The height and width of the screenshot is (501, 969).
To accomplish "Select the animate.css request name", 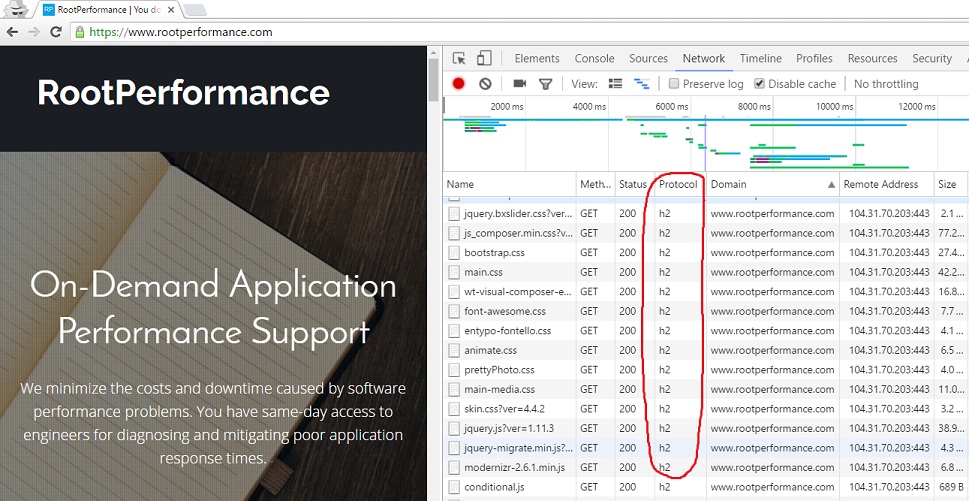I will click(x=490, y=350).
